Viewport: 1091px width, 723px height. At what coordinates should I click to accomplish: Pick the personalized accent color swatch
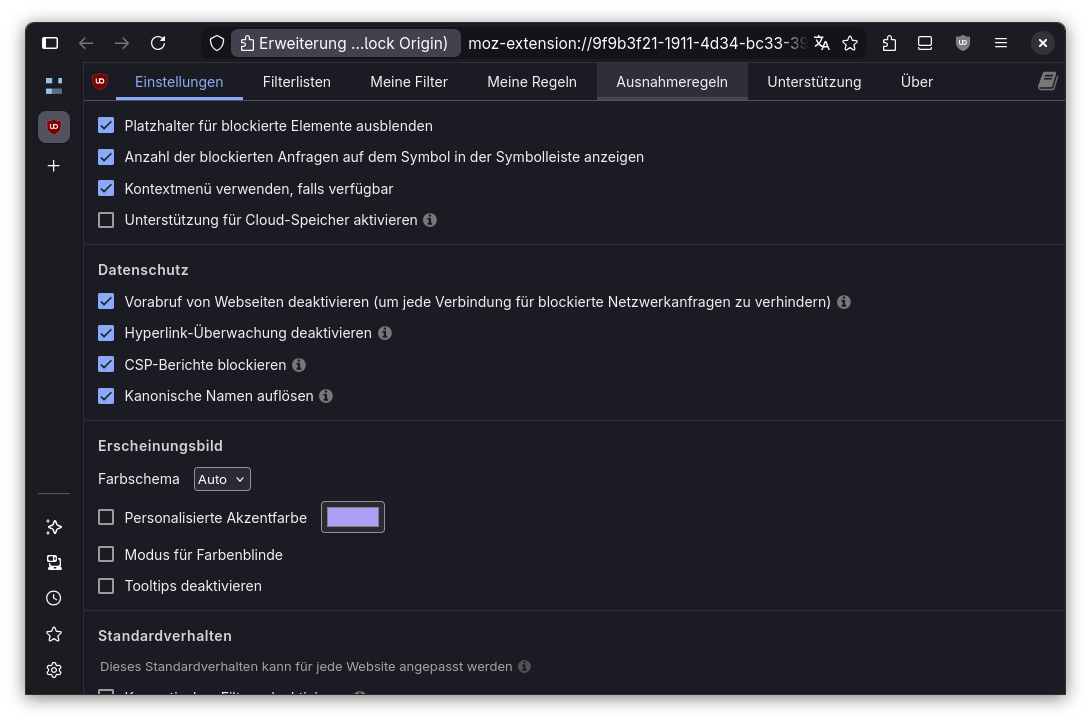tap(352, 517)
